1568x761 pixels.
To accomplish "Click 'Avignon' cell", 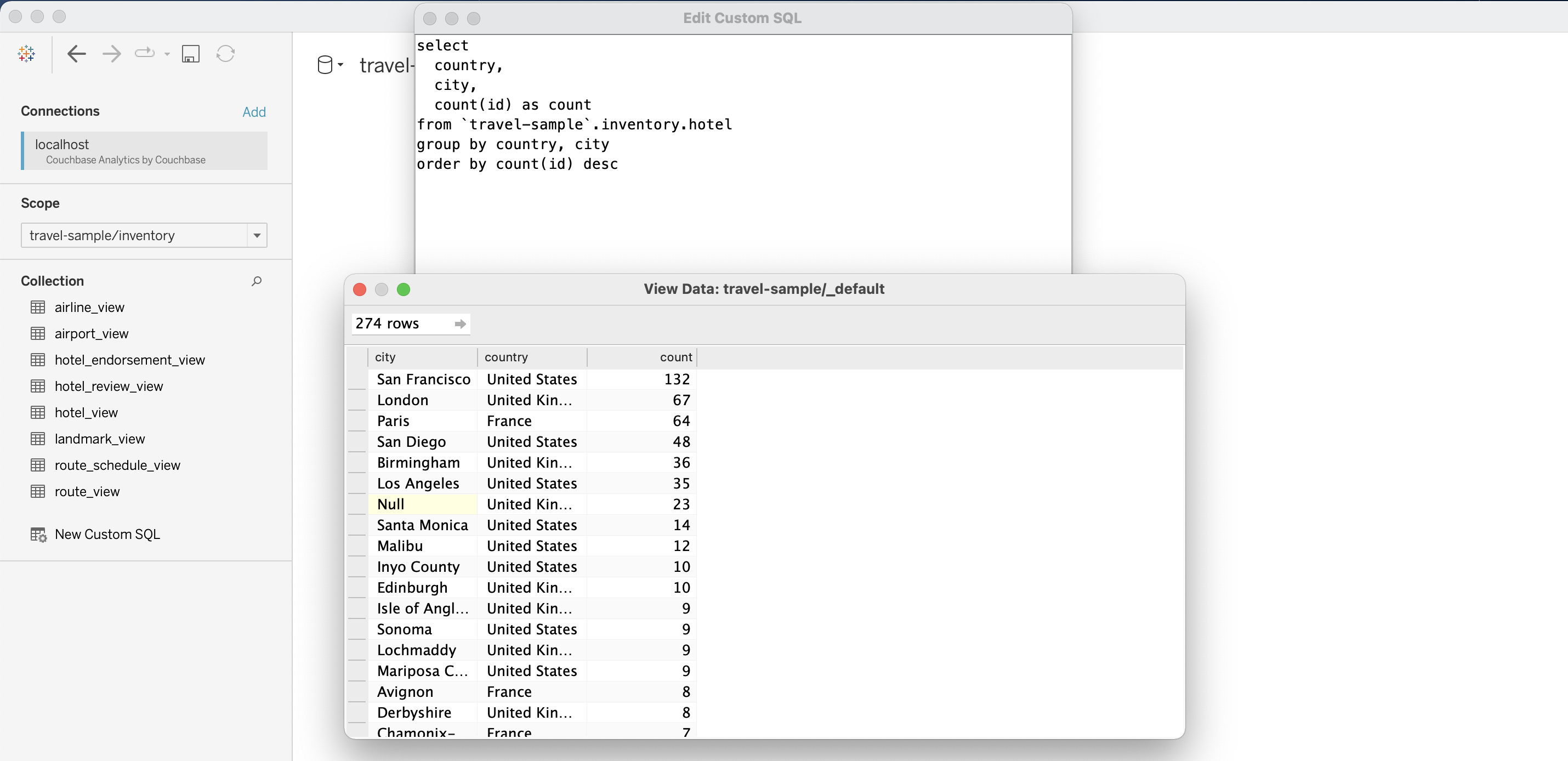I will pos(423,691).
